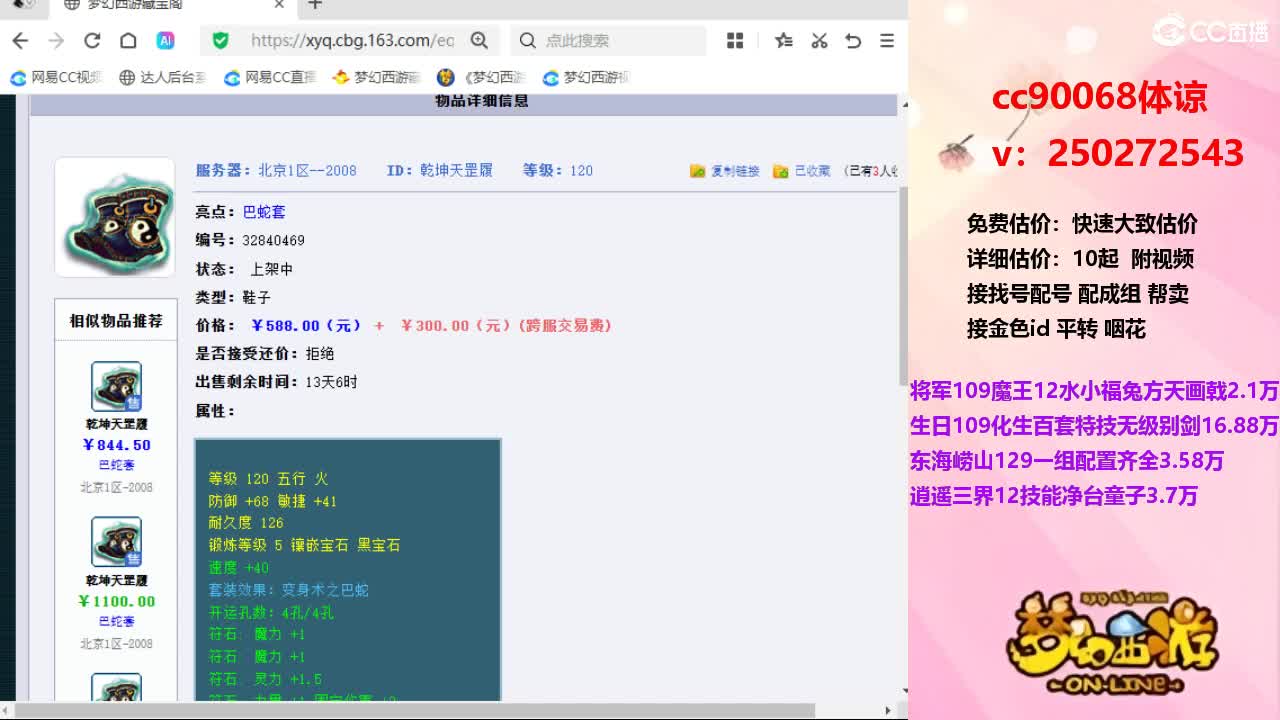Open a new browser tab
This screenshot has width=1280, height=720.
(x=315, y=5)
